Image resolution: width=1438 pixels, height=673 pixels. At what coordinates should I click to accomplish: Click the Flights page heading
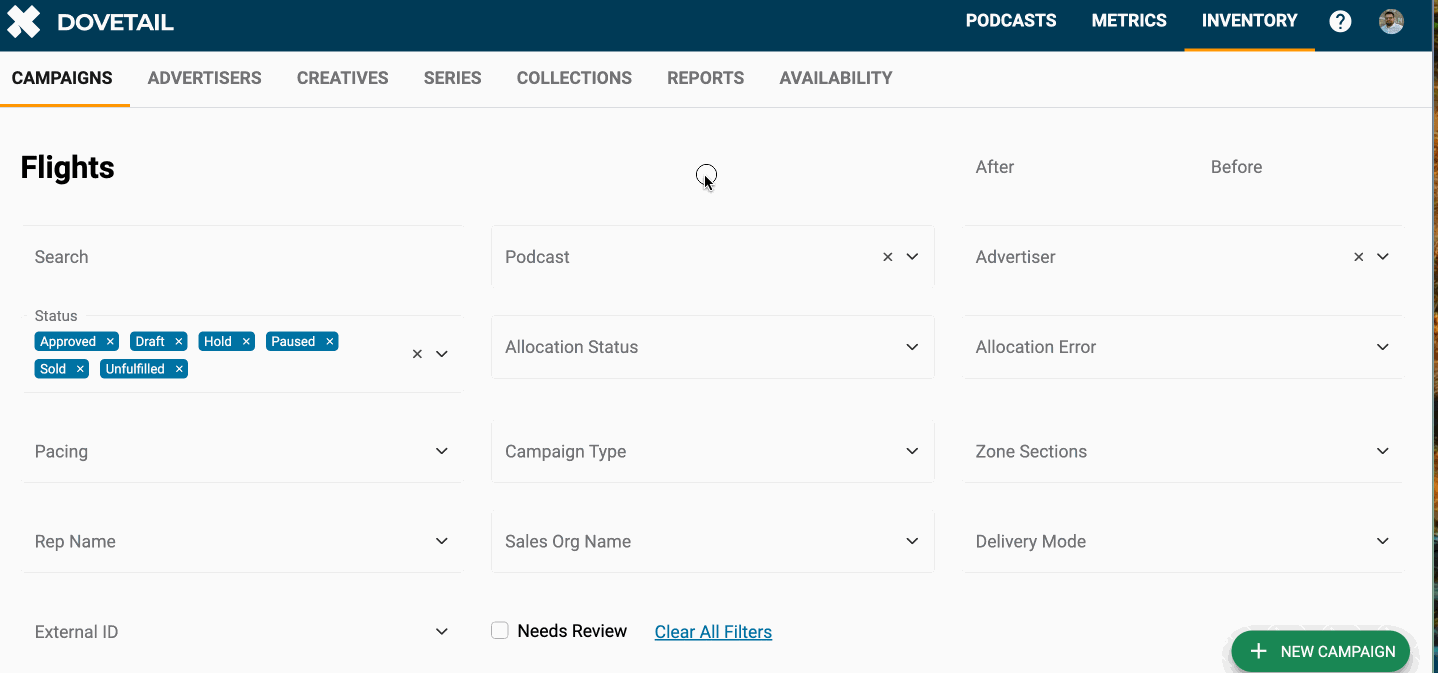click(68, 167)
